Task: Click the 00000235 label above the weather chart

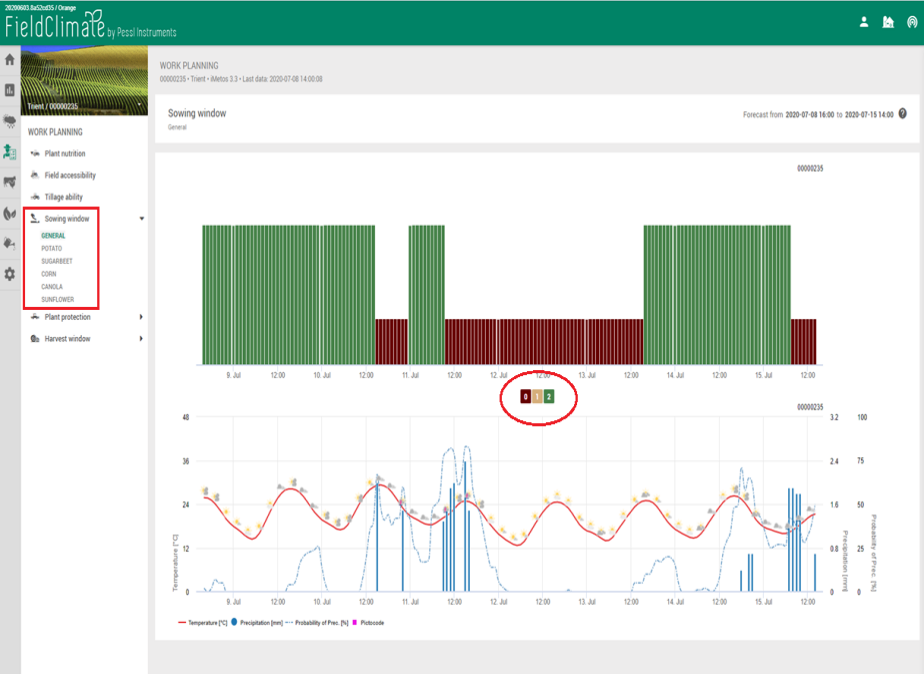Action: (x=810, y=407)
